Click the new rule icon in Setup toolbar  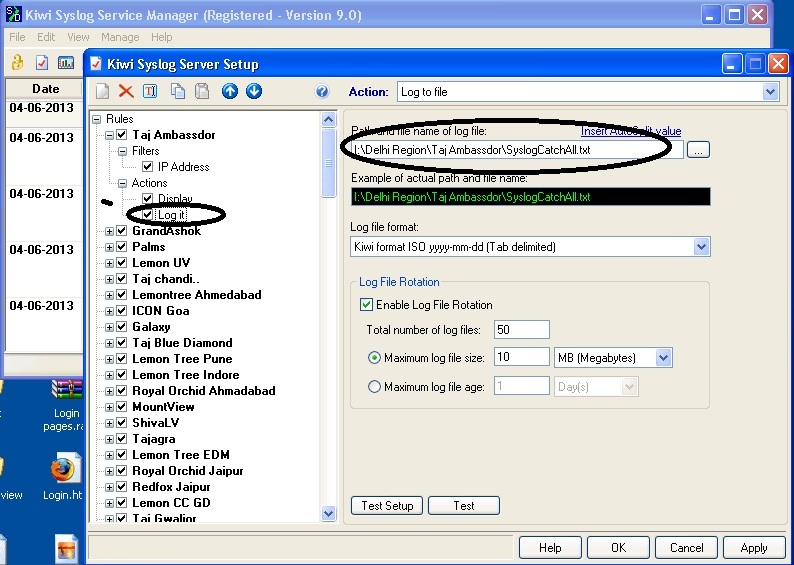click(x=103, y=91)
